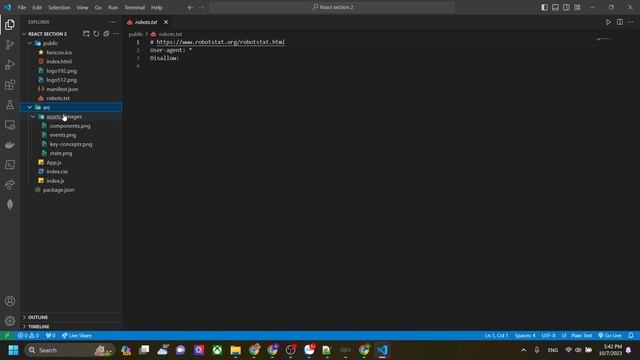Collapse the public folder
The height and width of the screenshot is (360, 640).
coord(71,43)
